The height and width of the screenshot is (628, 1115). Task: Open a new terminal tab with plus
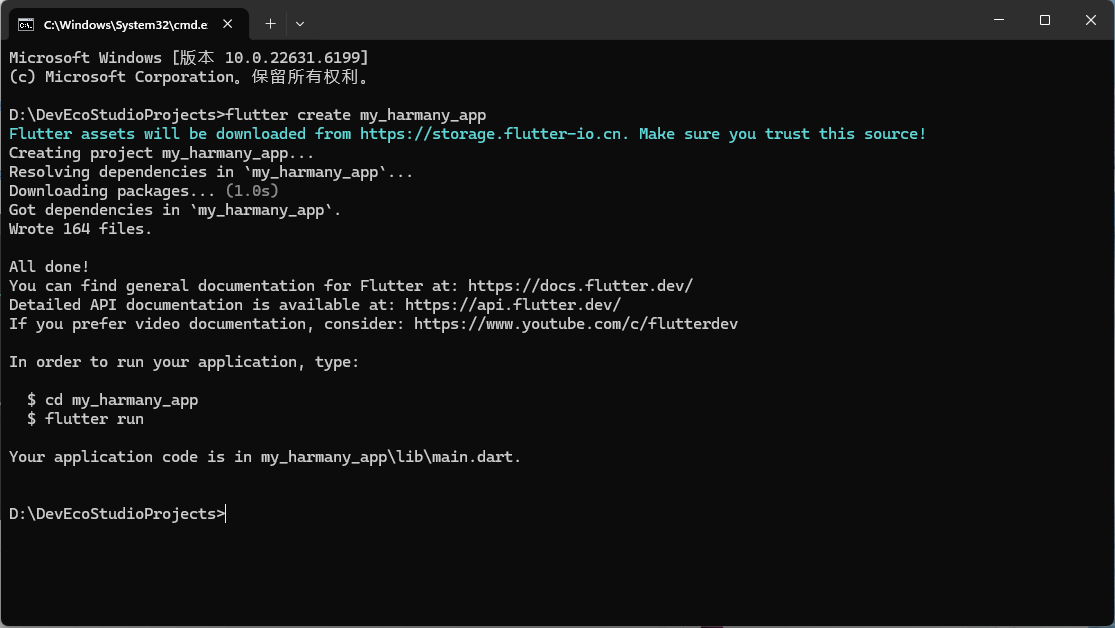coord(270,24)
